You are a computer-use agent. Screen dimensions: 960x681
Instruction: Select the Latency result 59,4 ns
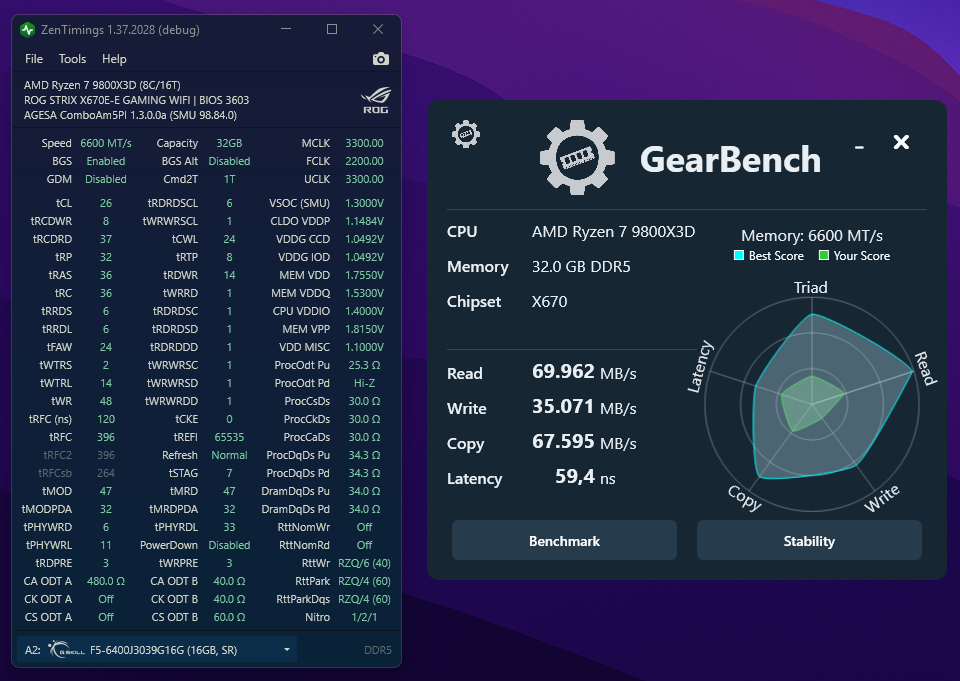(x=585, y=476)
